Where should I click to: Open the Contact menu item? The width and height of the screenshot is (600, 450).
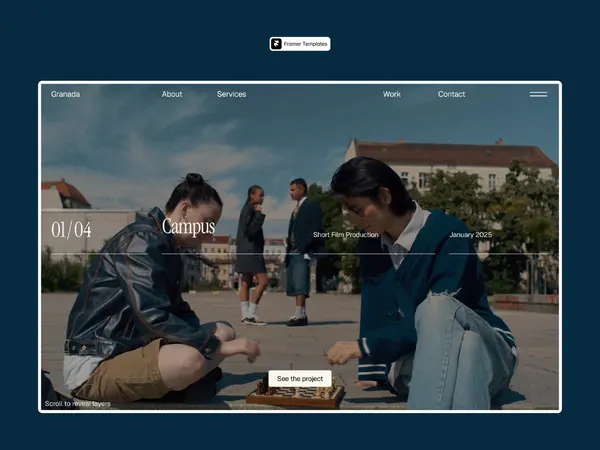(452, 94)
